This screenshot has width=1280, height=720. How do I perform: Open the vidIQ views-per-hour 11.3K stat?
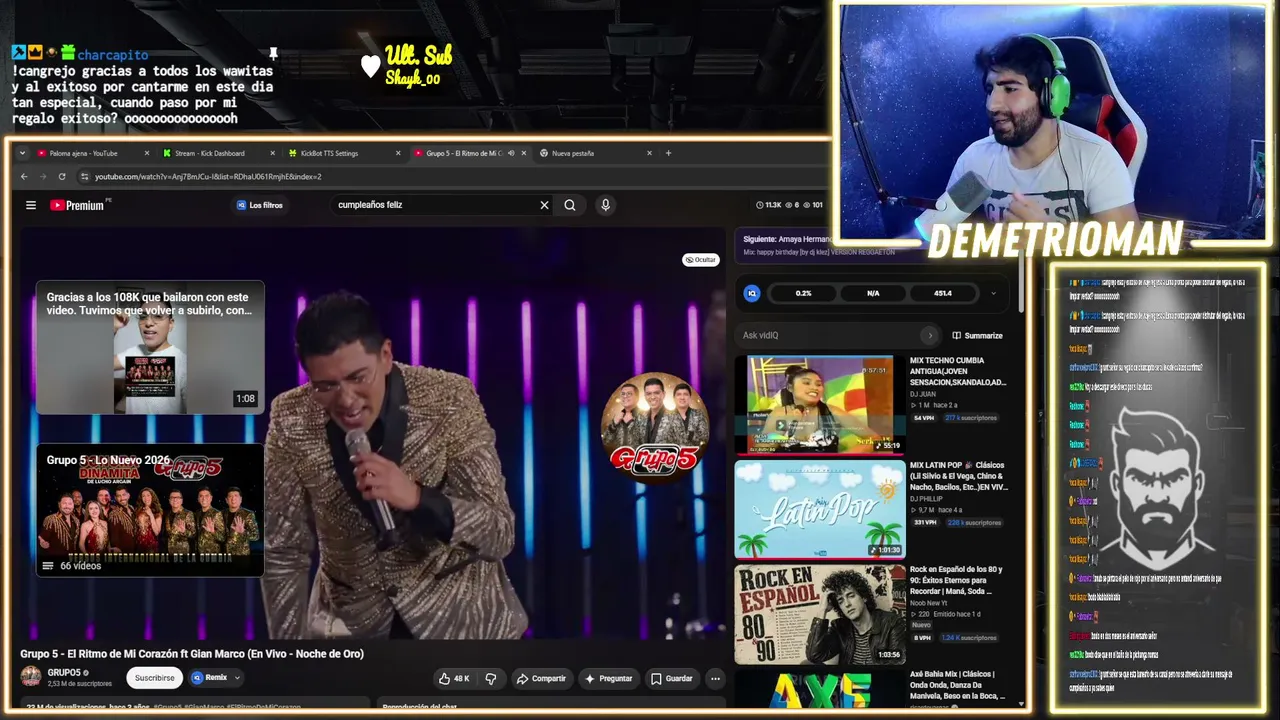768,205
